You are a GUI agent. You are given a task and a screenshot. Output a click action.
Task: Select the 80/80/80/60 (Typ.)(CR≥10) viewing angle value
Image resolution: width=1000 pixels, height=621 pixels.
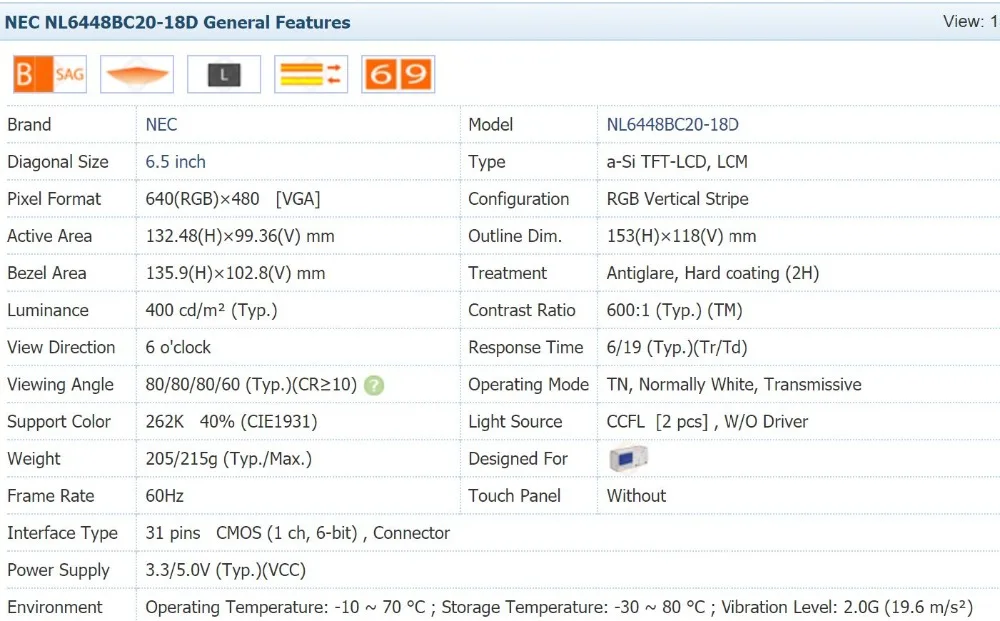coord(251,384)
